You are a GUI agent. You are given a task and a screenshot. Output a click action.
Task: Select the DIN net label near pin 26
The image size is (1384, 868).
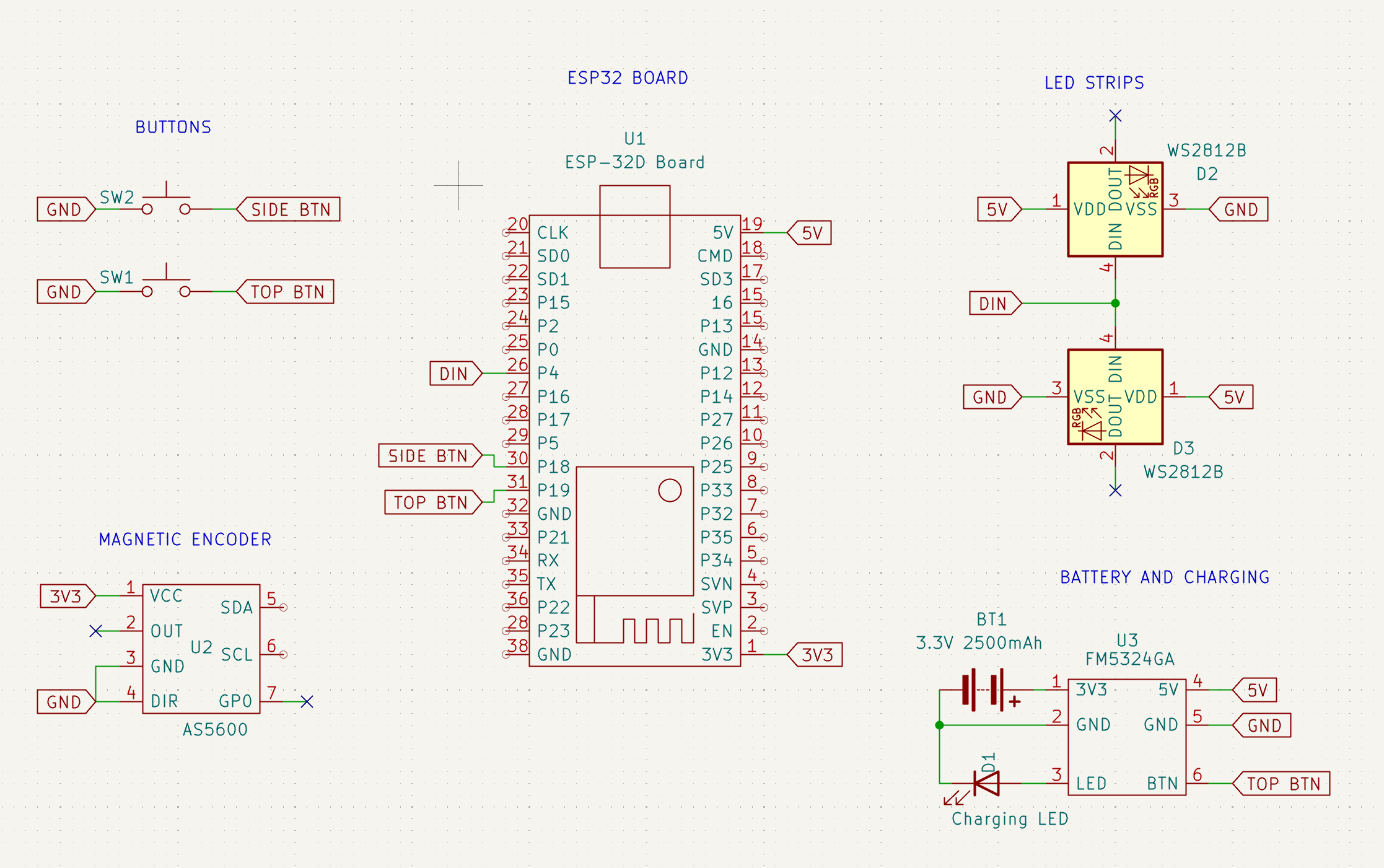tap(455, 373)
